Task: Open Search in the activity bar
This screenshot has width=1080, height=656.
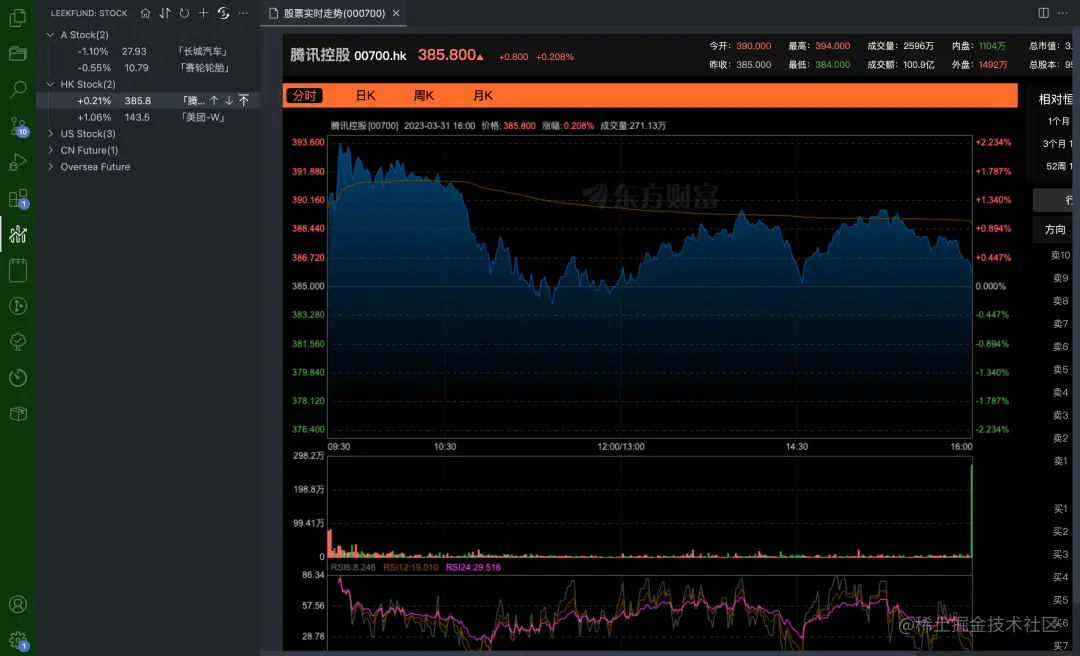Action: tap(18, 90)
